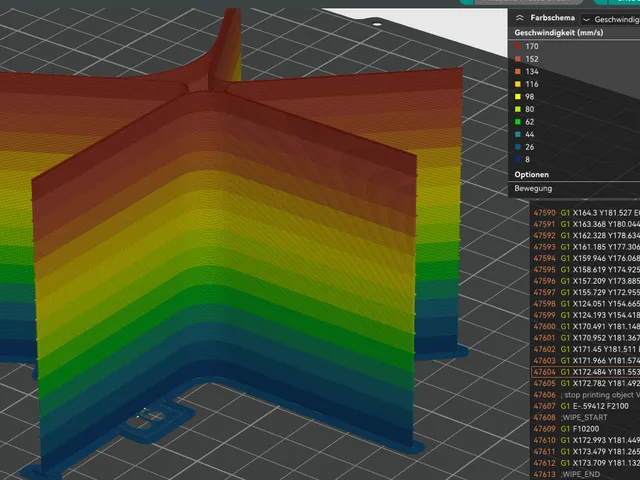640x480 pixels.
Task: Select the orange 134 mm/s swatch
Action: click(518, 72)
